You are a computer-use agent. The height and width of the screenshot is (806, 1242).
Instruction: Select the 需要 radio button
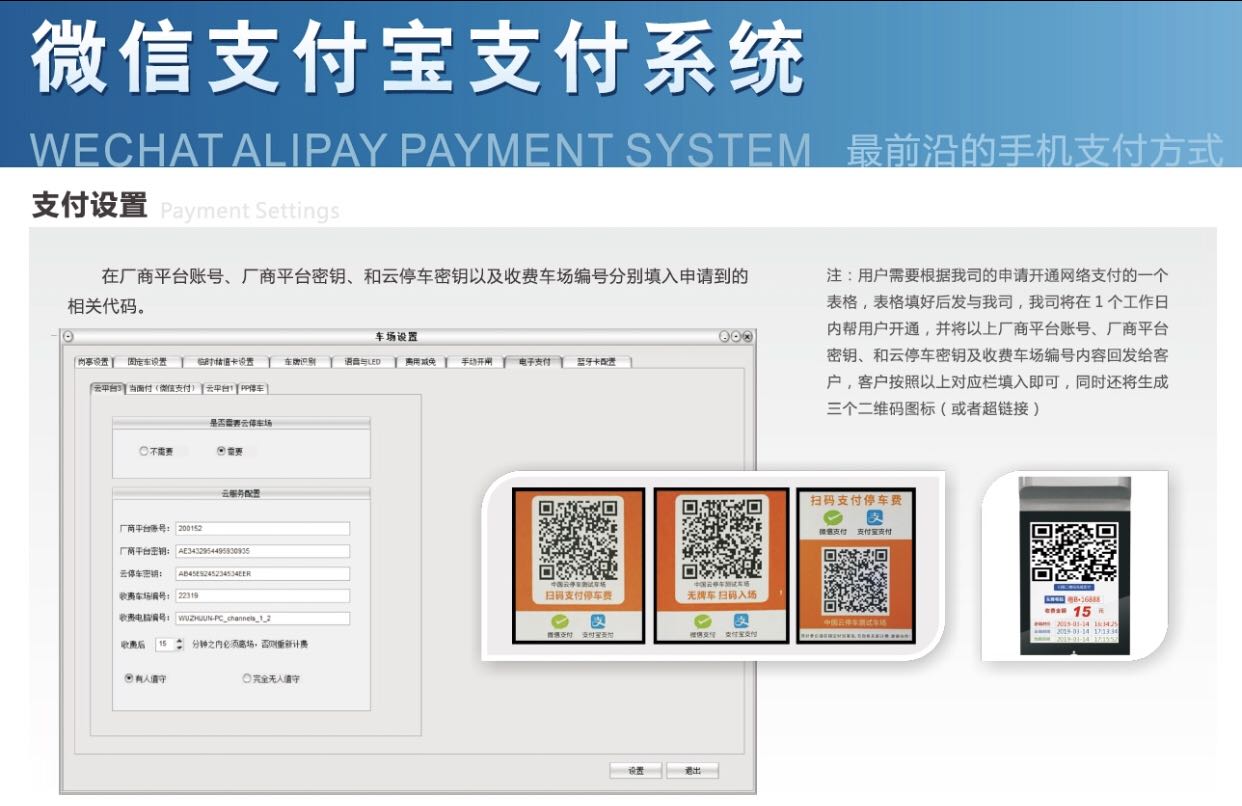(221, 452)
